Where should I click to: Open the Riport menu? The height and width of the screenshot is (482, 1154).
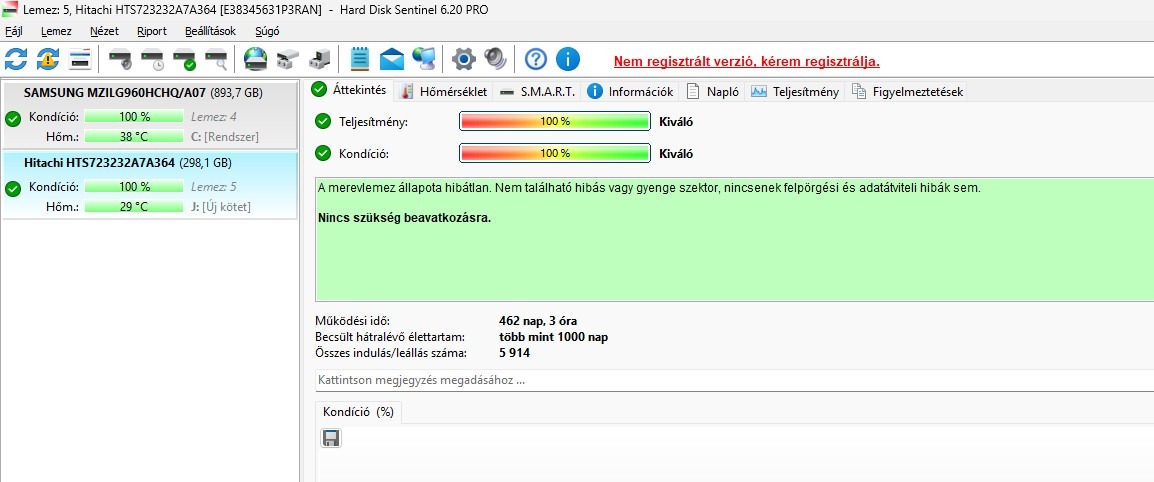[x=152, y=32]
